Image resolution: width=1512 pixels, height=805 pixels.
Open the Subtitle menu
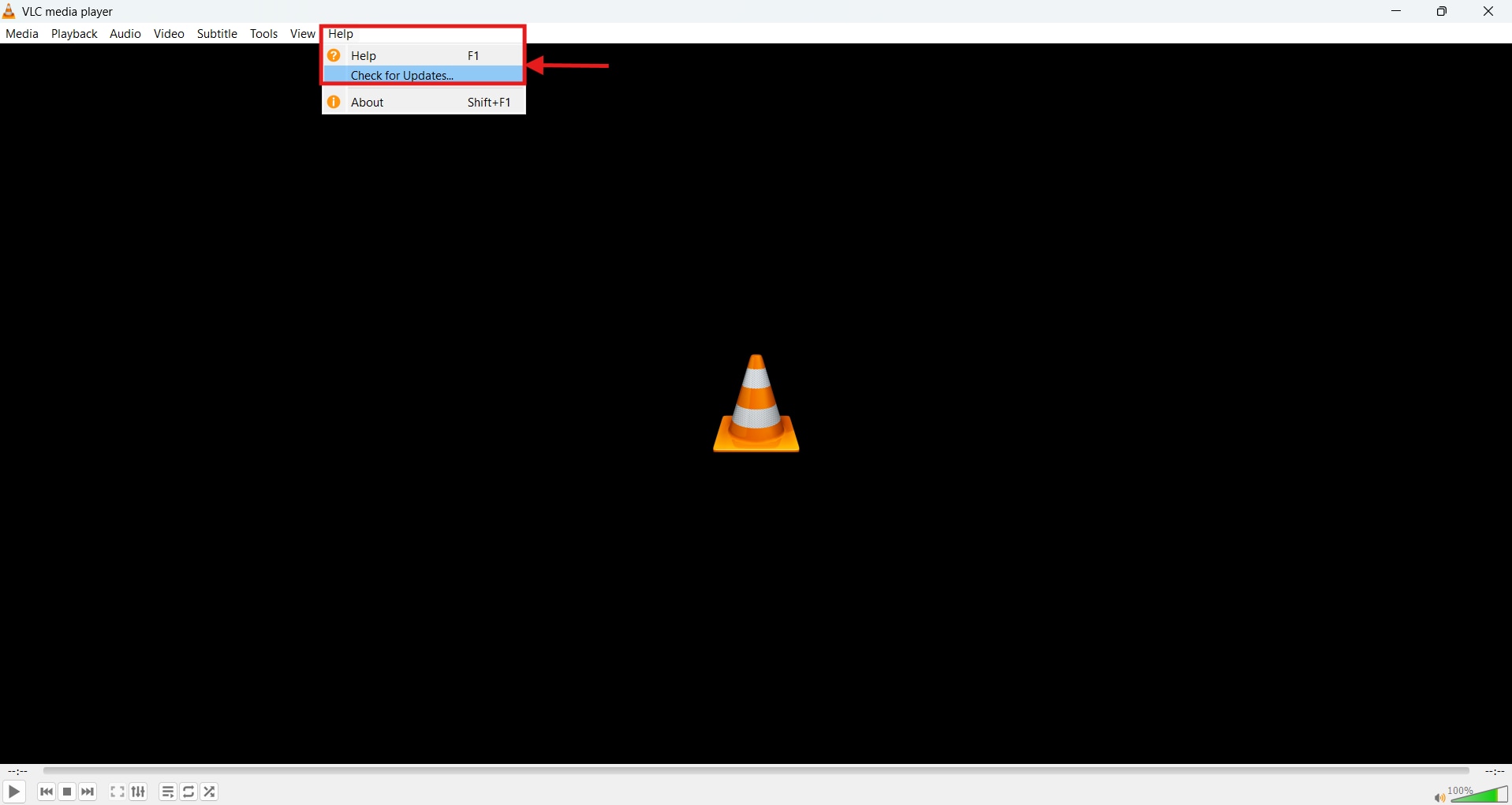(x=216, y=33)
